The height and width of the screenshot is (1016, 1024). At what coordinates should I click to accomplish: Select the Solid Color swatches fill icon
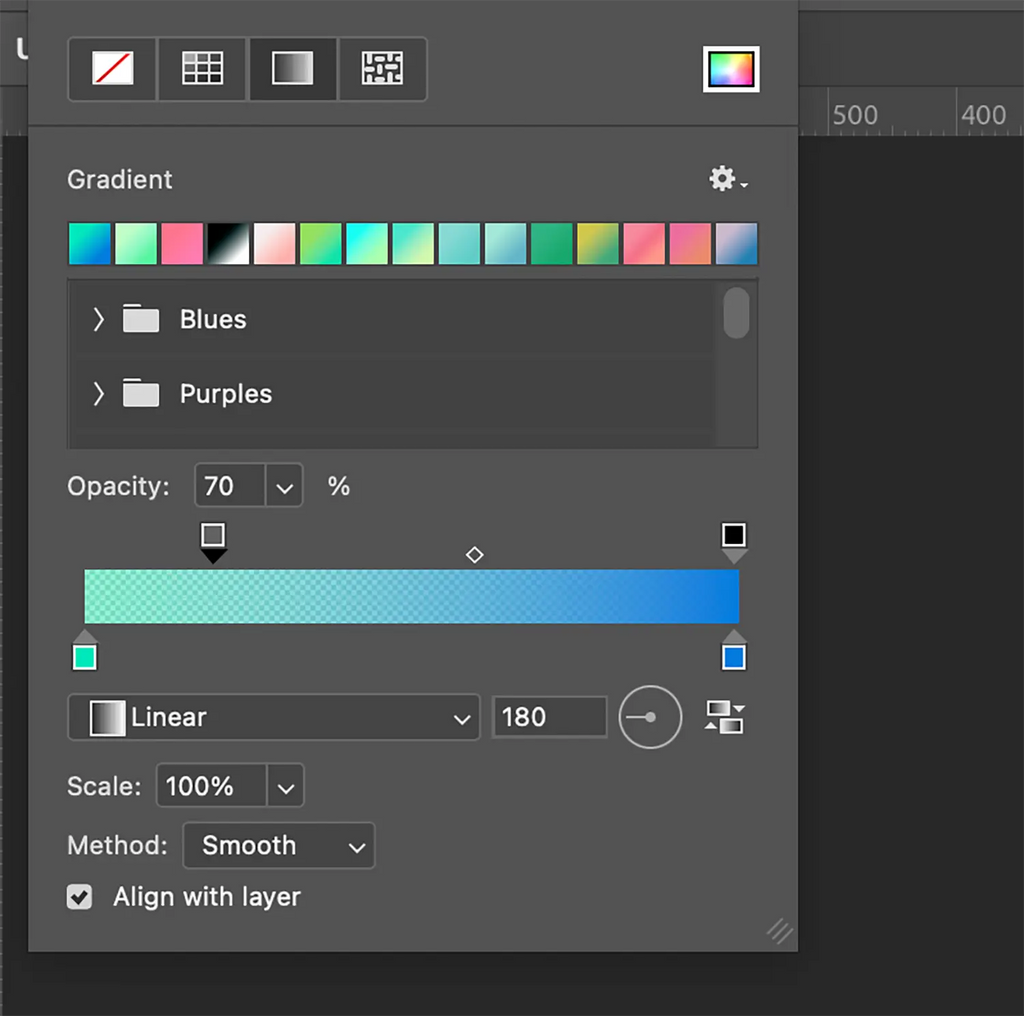tap(202, 69)
